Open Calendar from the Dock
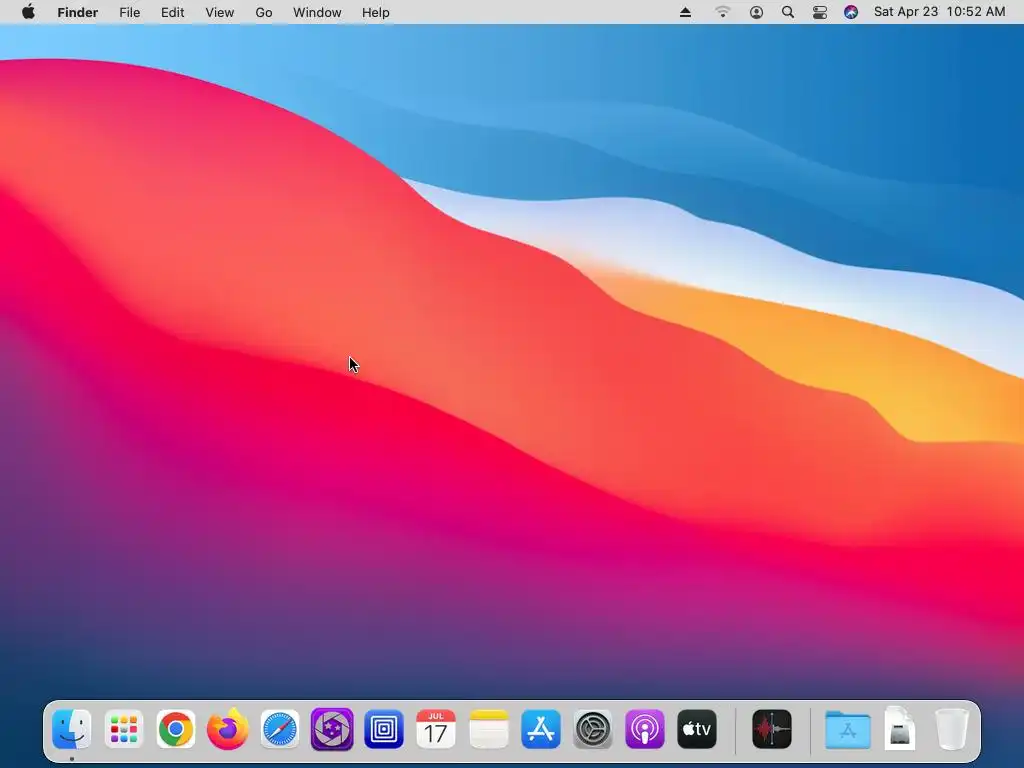1024x768 pixels. coord(436,729)
